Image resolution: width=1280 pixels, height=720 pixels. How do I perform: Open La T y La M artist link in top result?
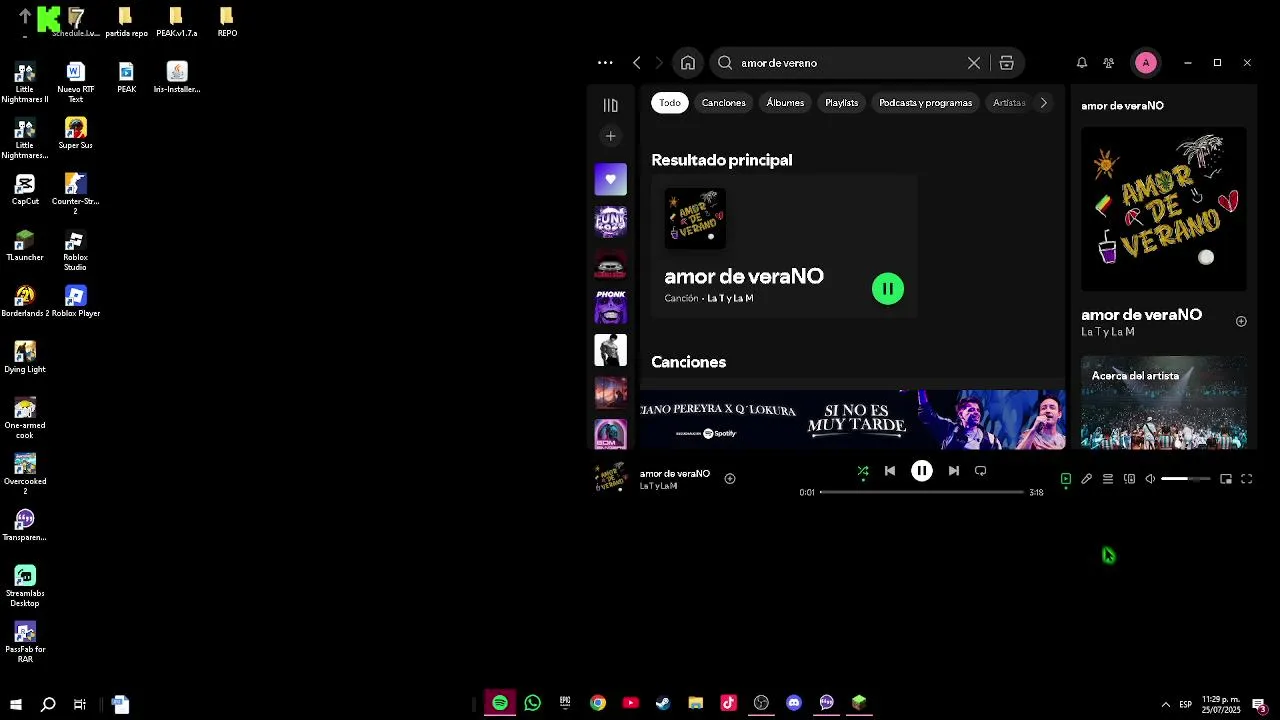point(730,298)
